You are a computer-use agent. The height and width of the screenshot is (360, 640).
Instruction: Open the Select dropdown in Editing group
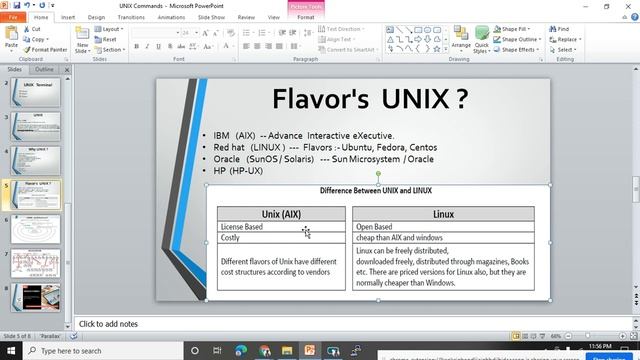click(x=563, y=50)
